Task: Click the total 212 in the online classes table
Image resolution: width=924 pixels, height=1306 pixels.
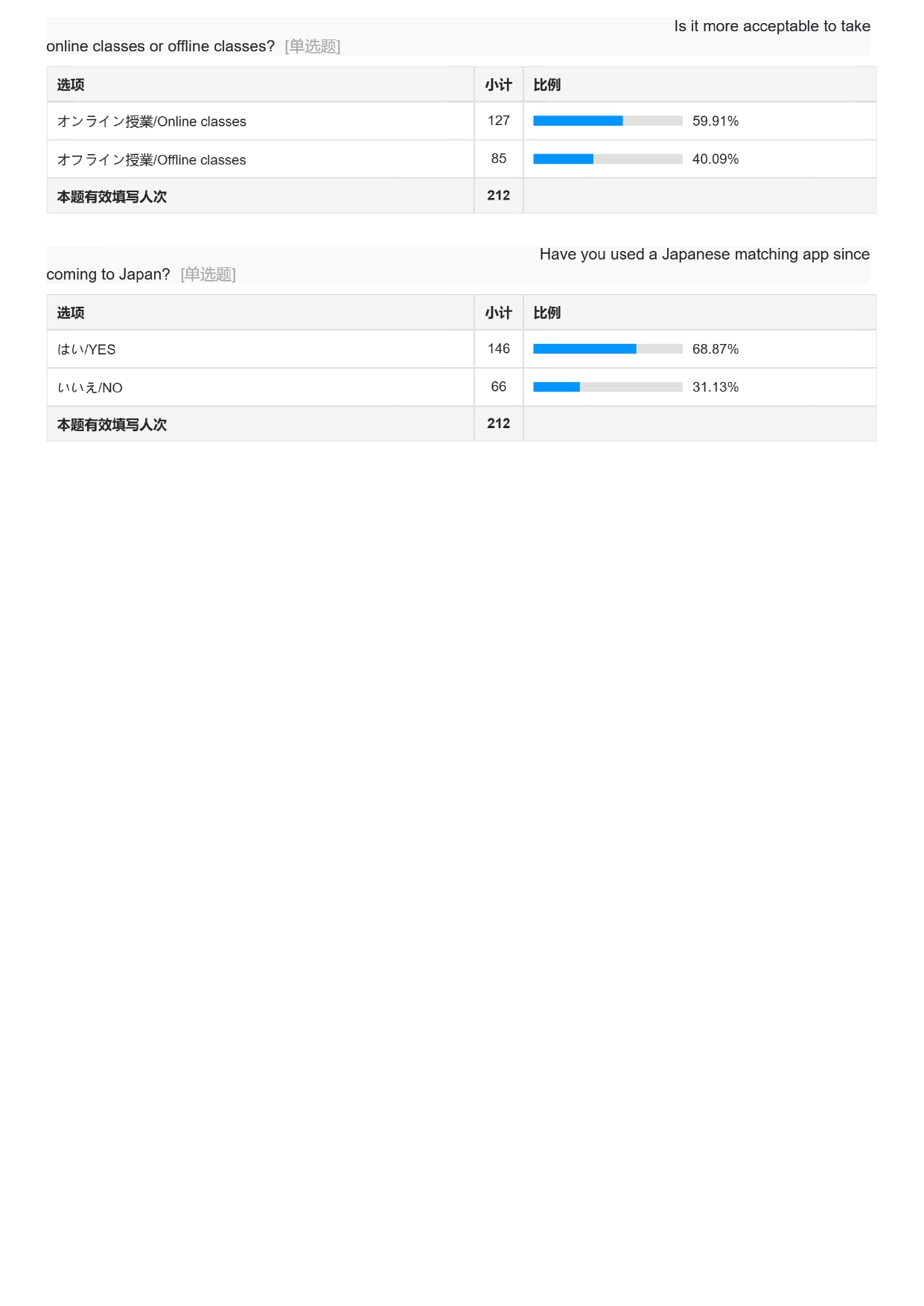Action: (x=499, y=195)
